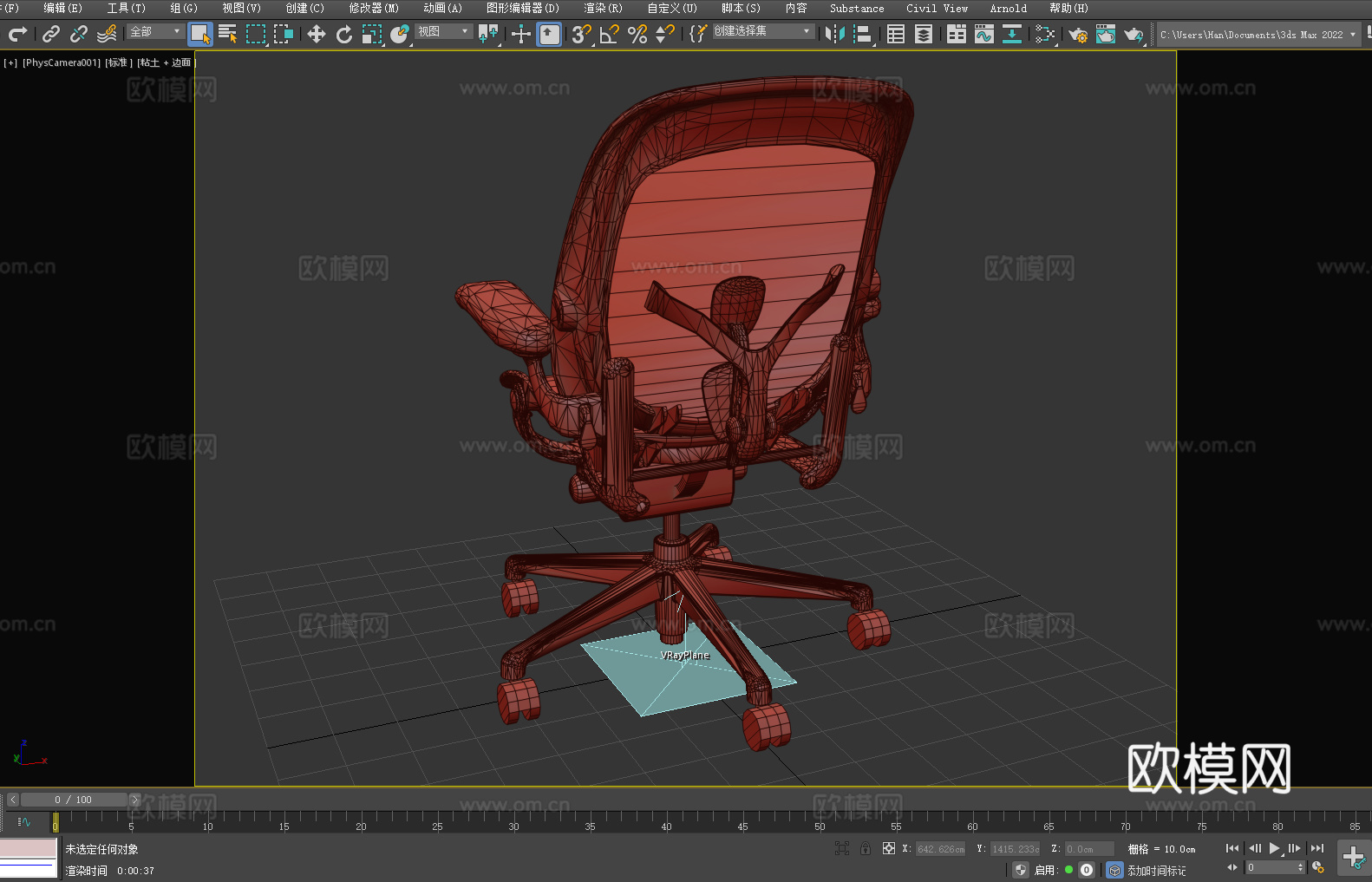Click Edit Named Selection Sets icon
1372x882 pixels.
click(x=698, y=34)
